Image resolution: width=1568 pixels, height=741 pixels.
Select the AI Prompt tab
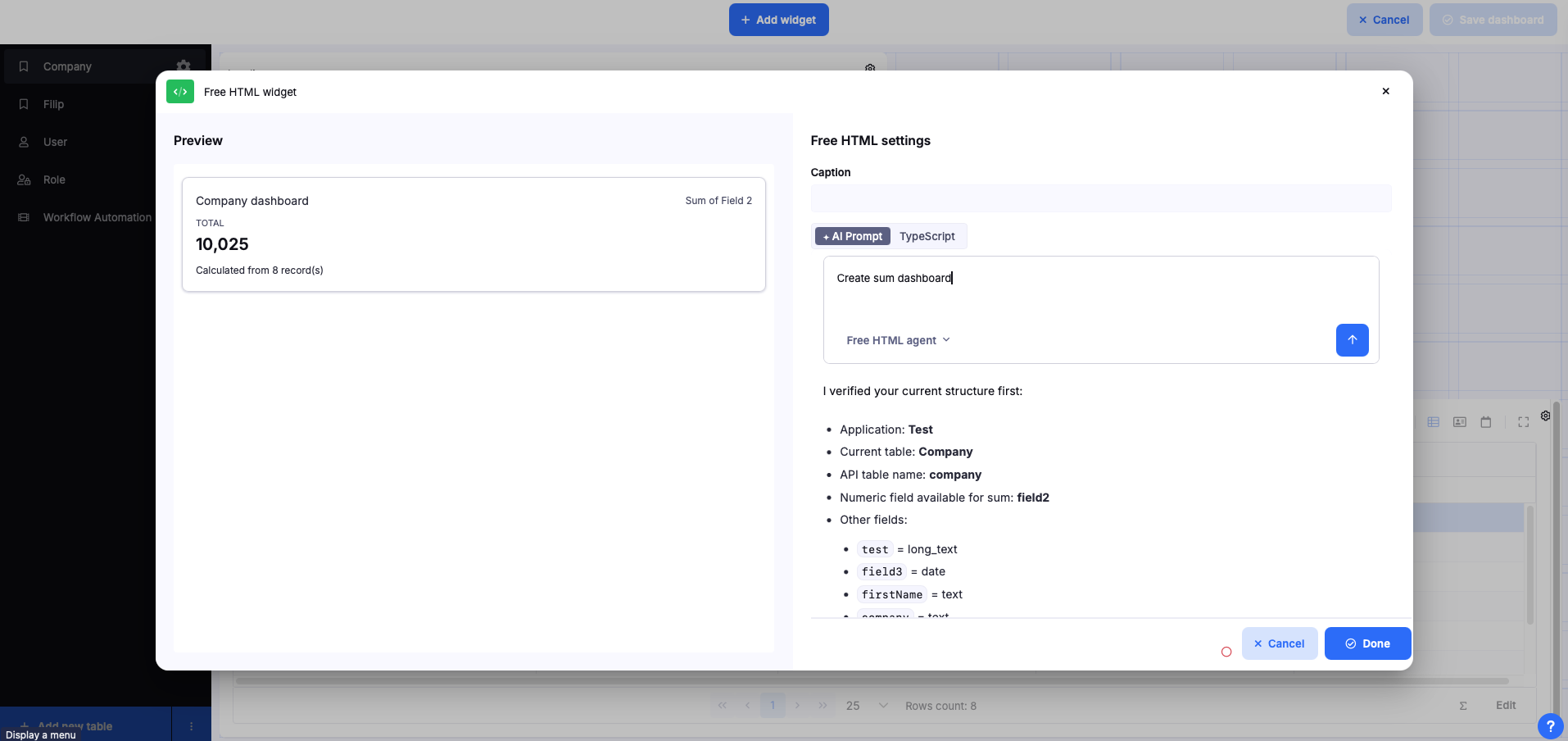853,236
